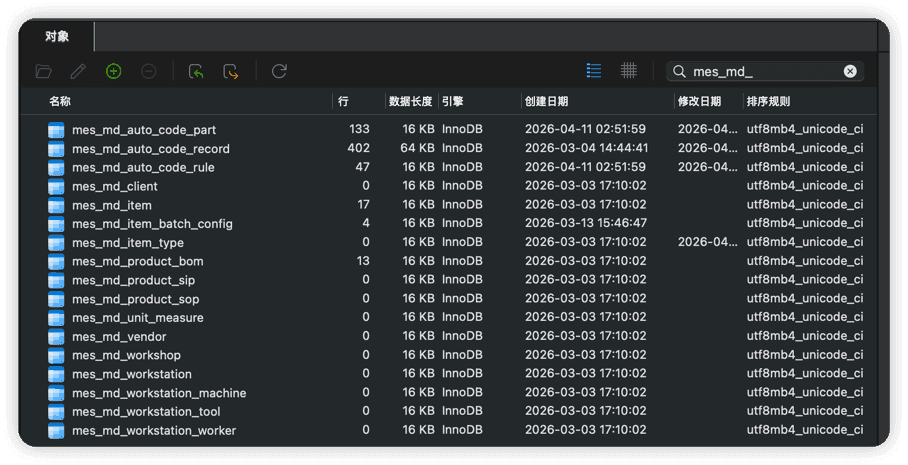The image size is (908, 465).
Task: Click table icon of mes_md_workstation_worker
Action: 56,430
